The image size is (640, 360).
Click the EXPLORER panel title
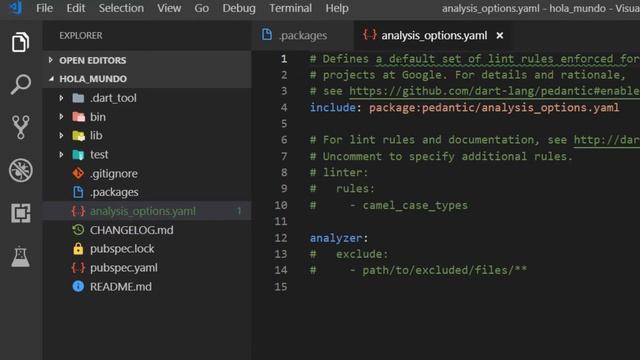[81, 36]
